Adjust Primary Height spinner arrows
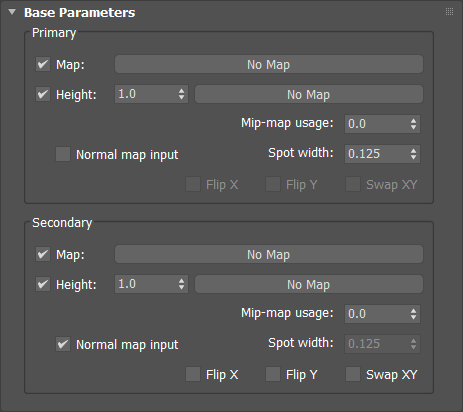Viewport: 463px width, 412px height. click(x=181, y=94)
